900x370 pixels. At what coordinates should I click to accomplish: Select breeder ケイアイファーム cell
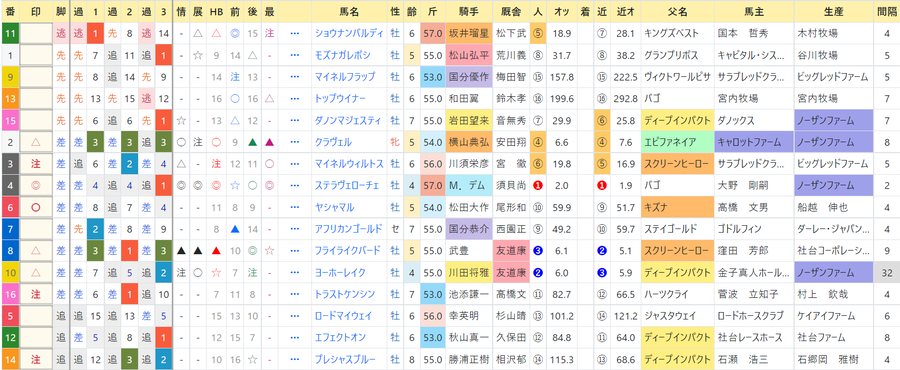tap(833, 316)
